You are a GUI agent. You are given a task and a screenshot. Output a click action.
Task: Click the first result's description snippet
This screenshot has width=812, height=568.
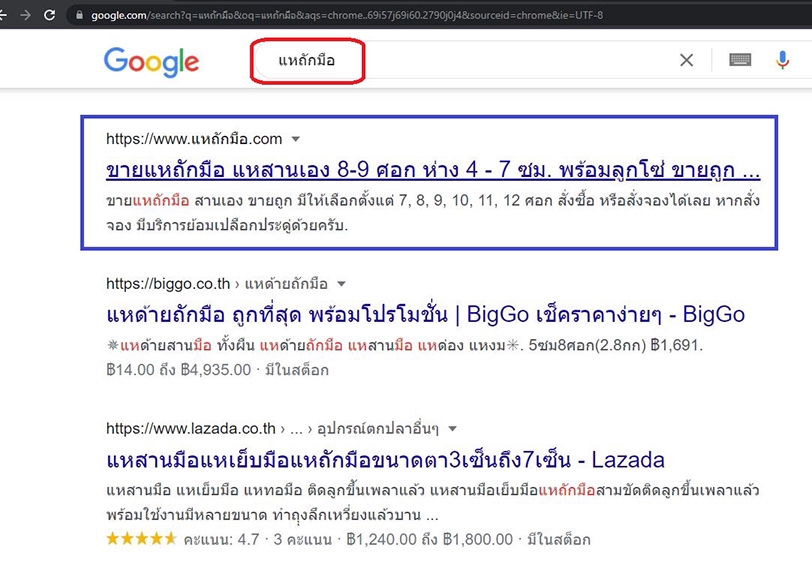click(433, 212)
